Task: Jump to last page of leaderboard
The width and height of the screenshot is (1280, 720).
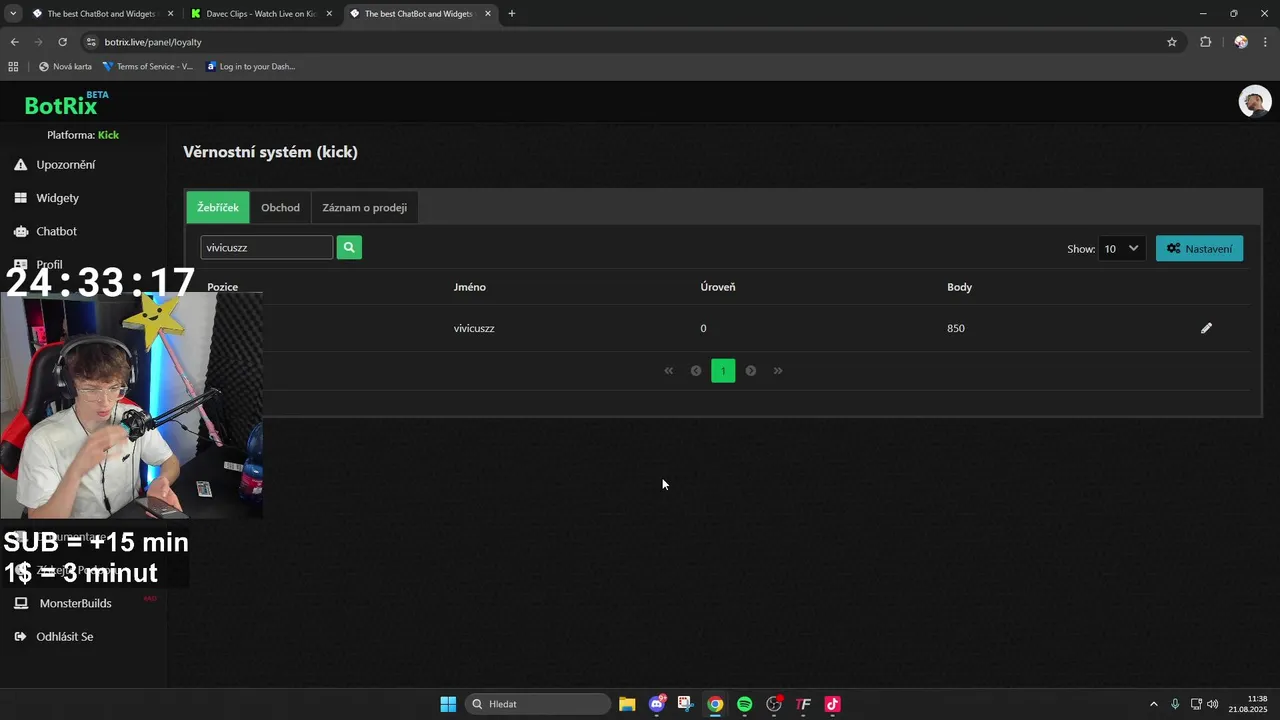Action: click(x=778, y=371)
